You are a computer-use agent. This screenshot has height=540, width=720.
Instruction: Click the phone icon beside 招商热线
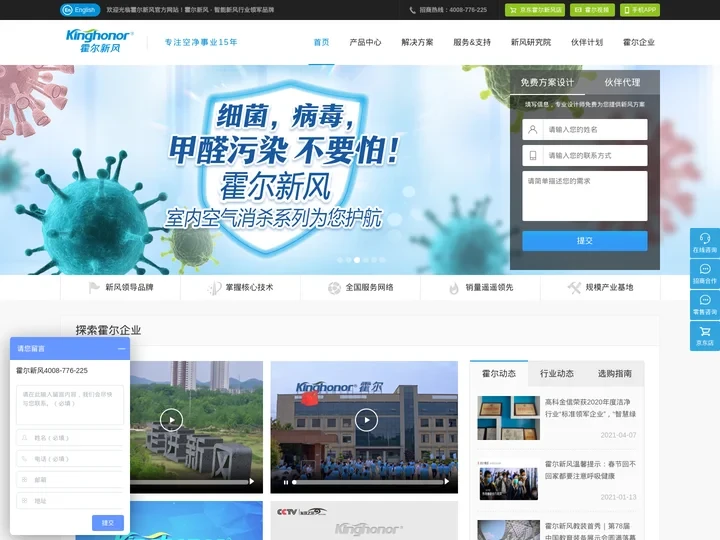point(412,10)
